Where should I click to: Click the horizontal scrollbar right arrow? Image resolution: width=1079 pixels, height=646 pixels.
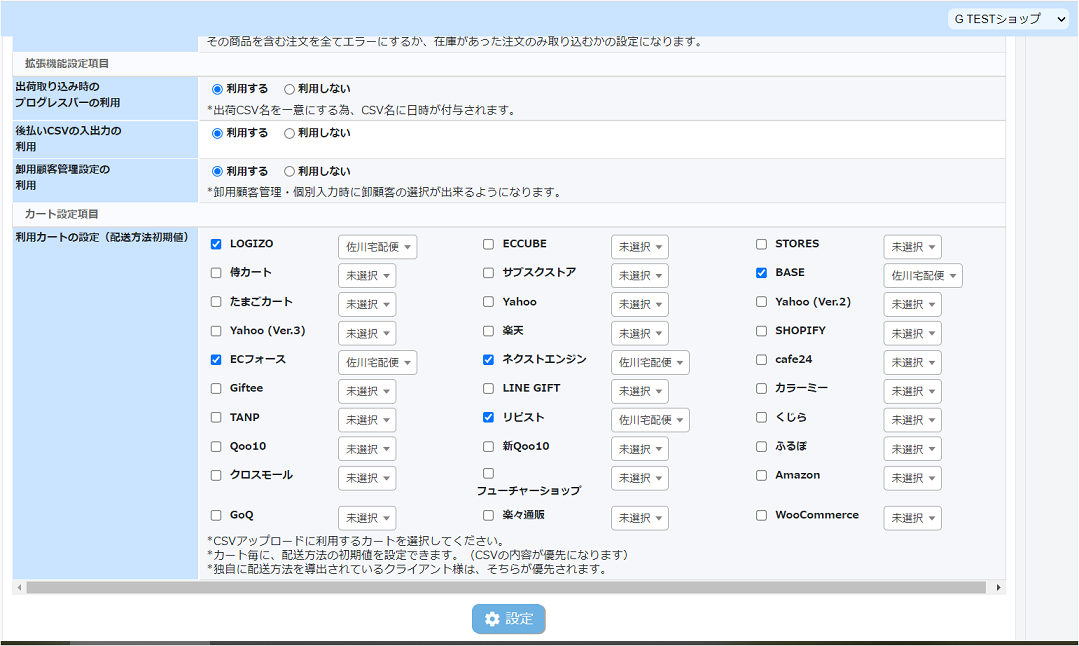click(998, 588)
